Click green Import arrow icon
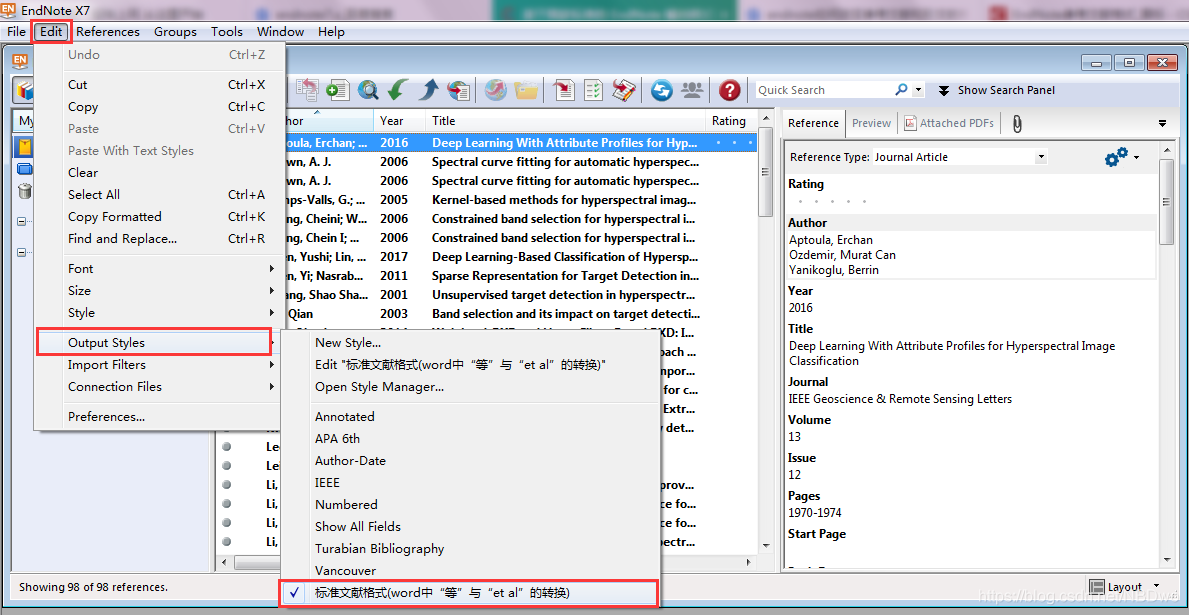The height and width of the screenshot is (615, 1189). (x=397, y=90)
